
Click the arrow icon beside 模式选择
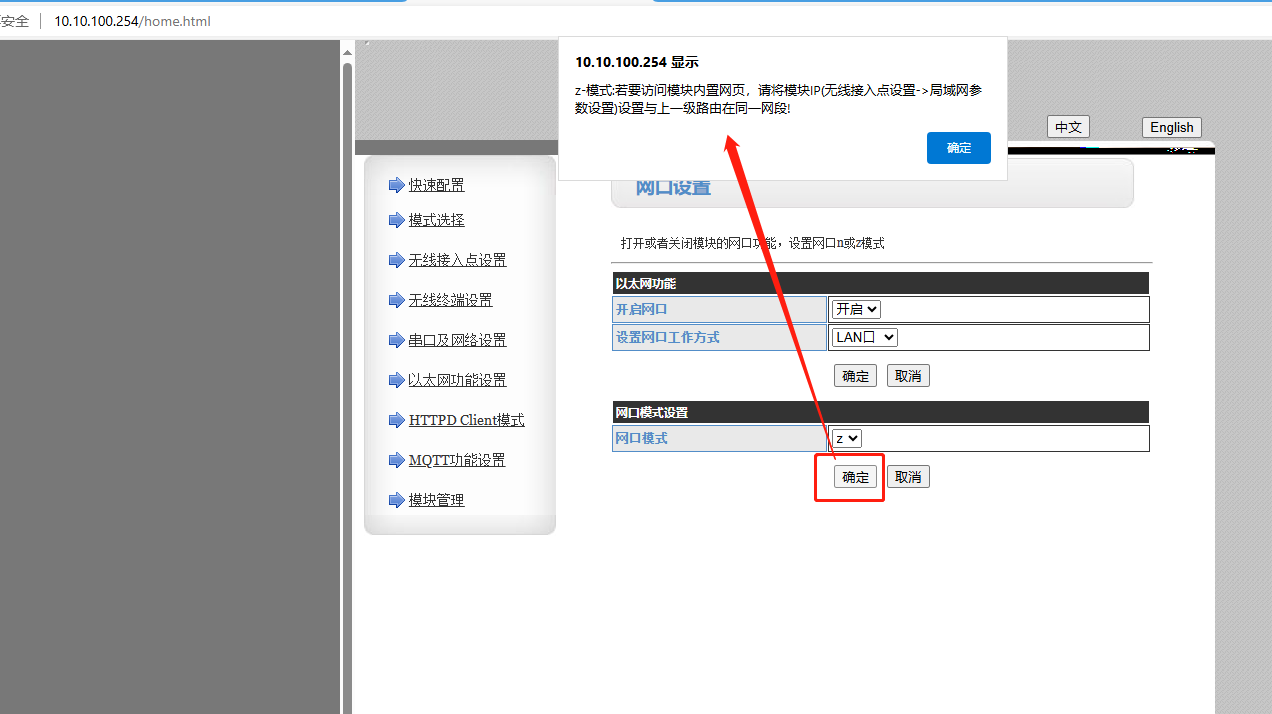coord(396,220)
